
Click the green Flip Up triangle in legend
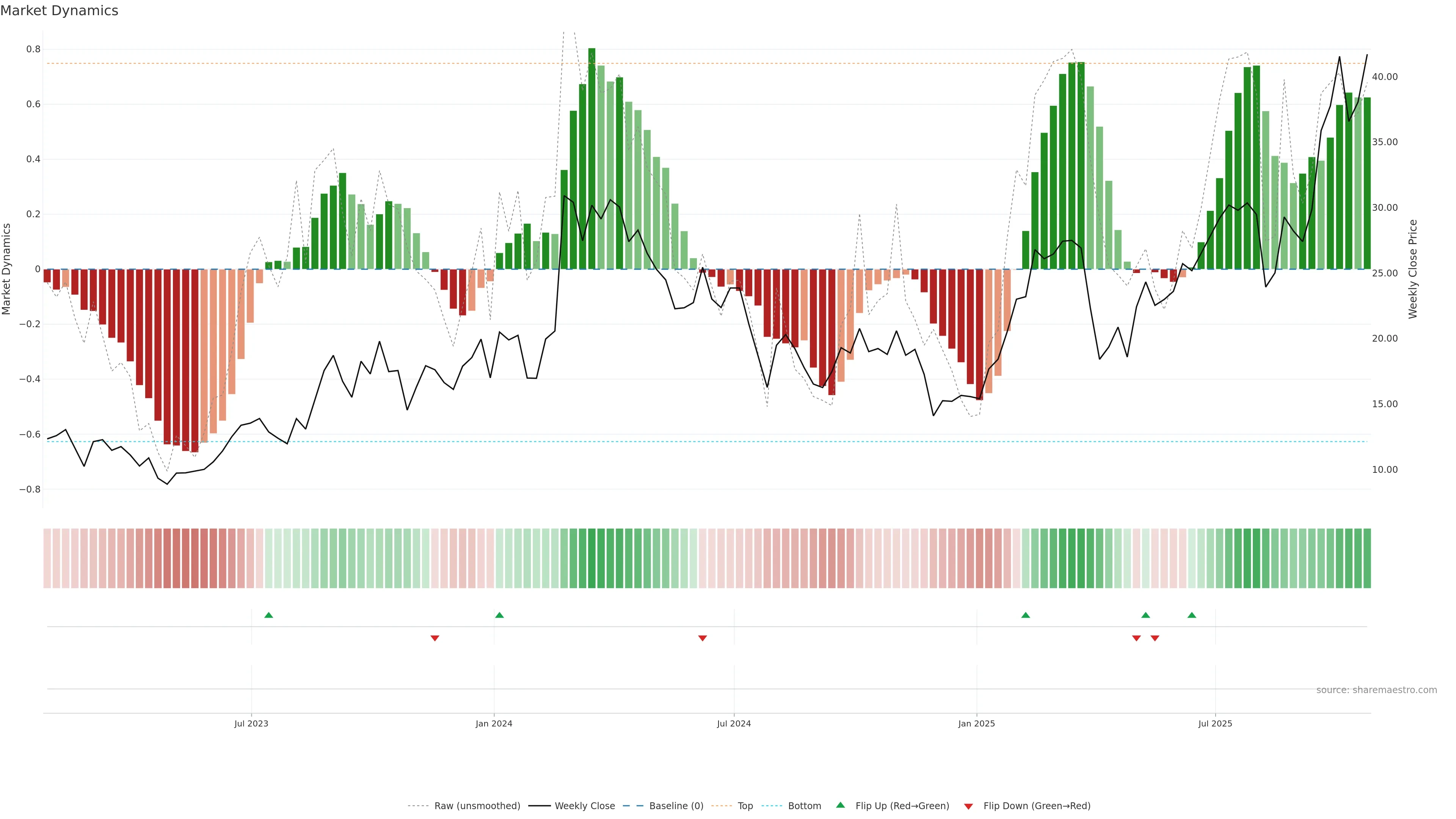click(x=840, y=805)
